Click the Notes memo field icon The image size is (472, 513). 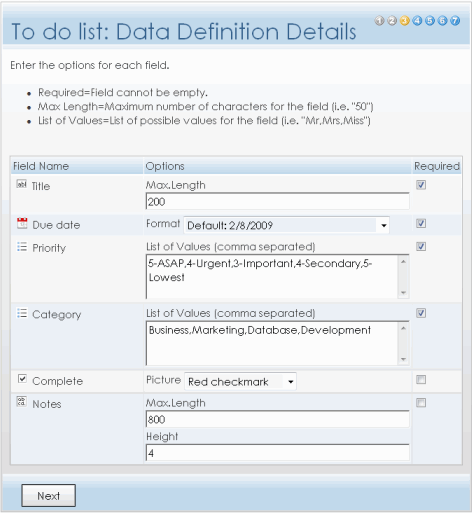[21, 402]
